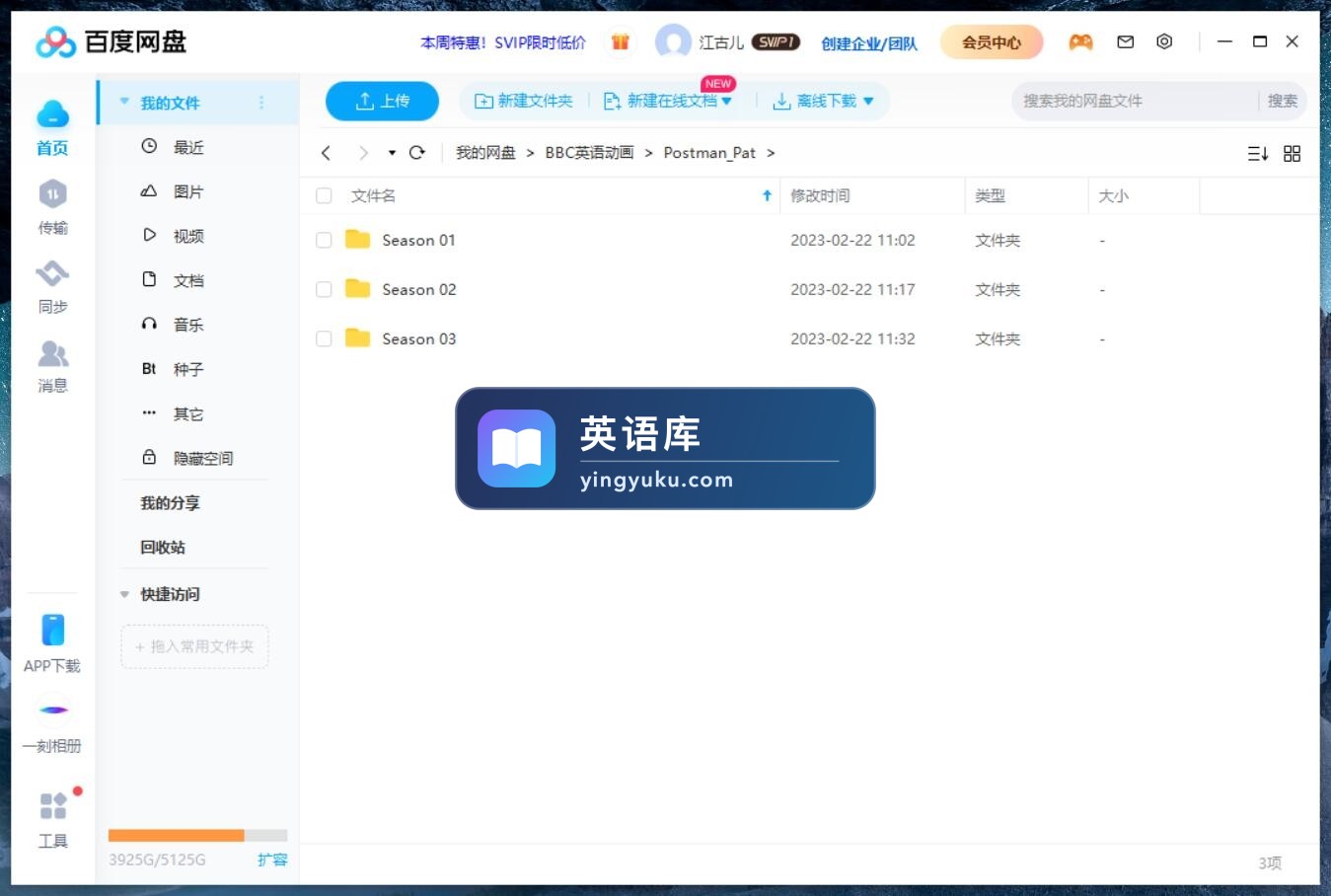
Task: Select 文档 in the sidebar
Action: (188, 280)
